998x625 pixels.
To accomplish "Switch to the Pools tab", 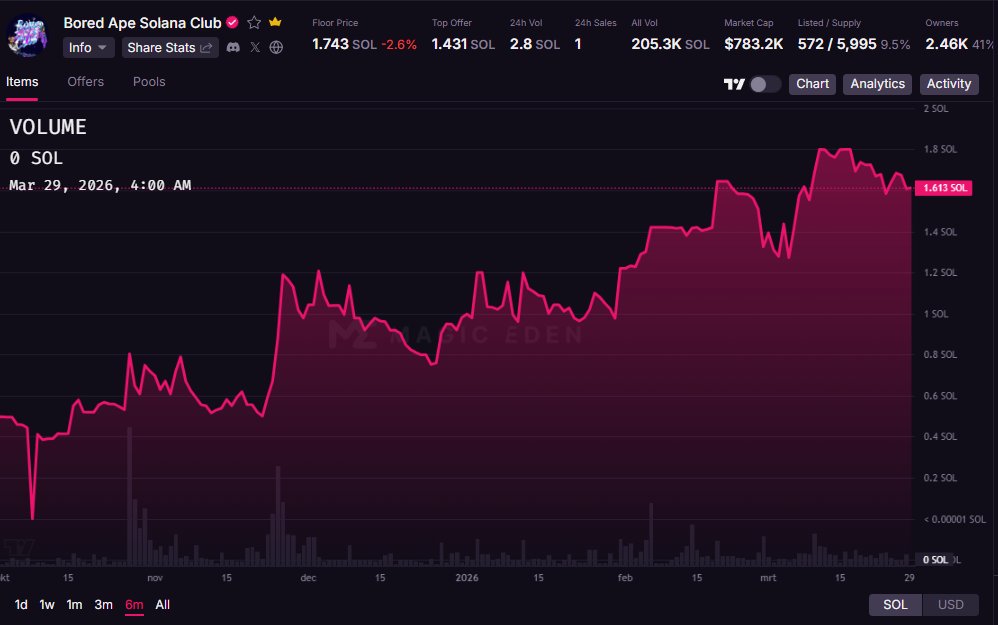I will pyautogui.click(x=149, y=82).
